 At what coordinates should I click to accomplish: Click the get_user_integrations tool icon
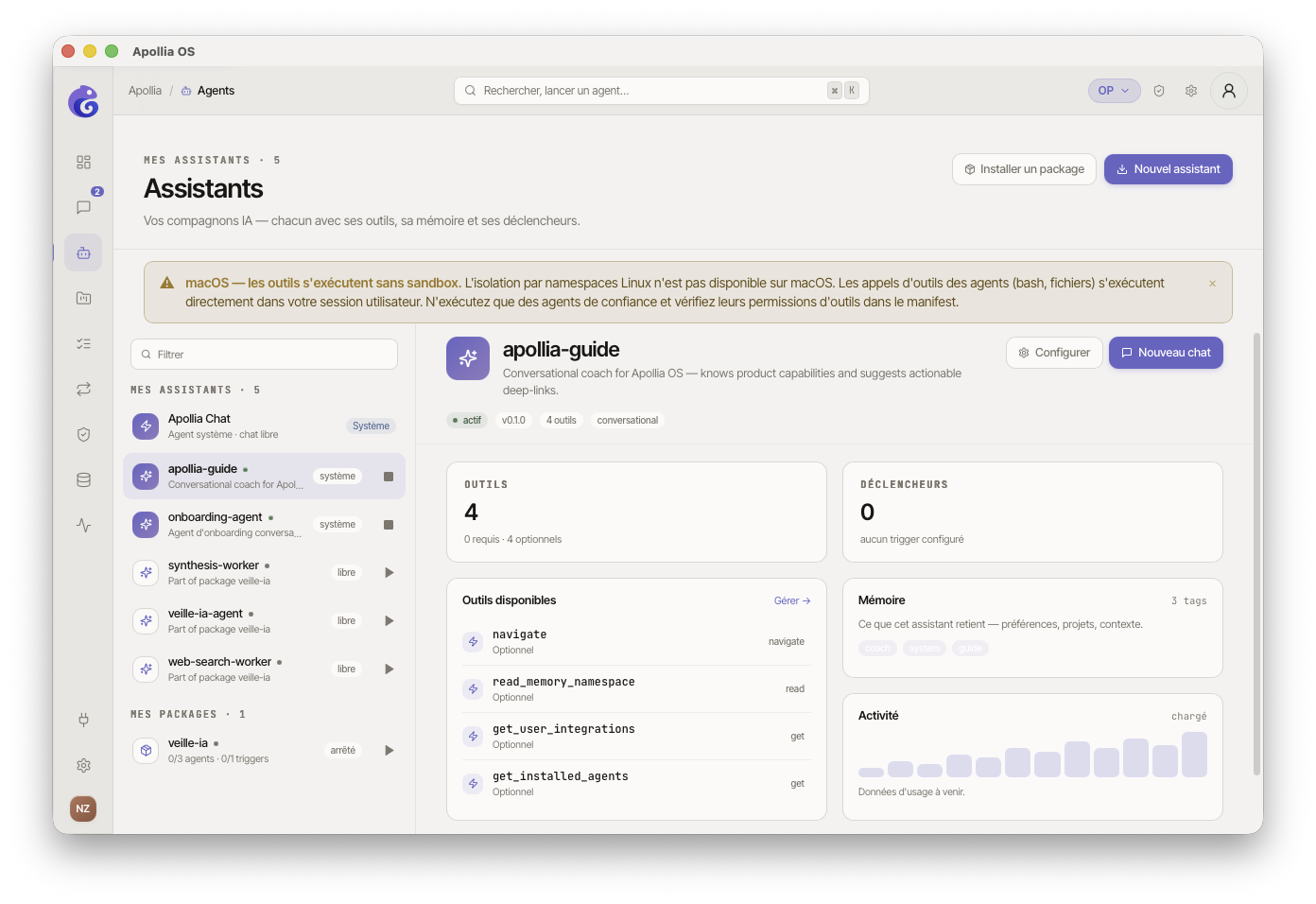click(473, 737)
